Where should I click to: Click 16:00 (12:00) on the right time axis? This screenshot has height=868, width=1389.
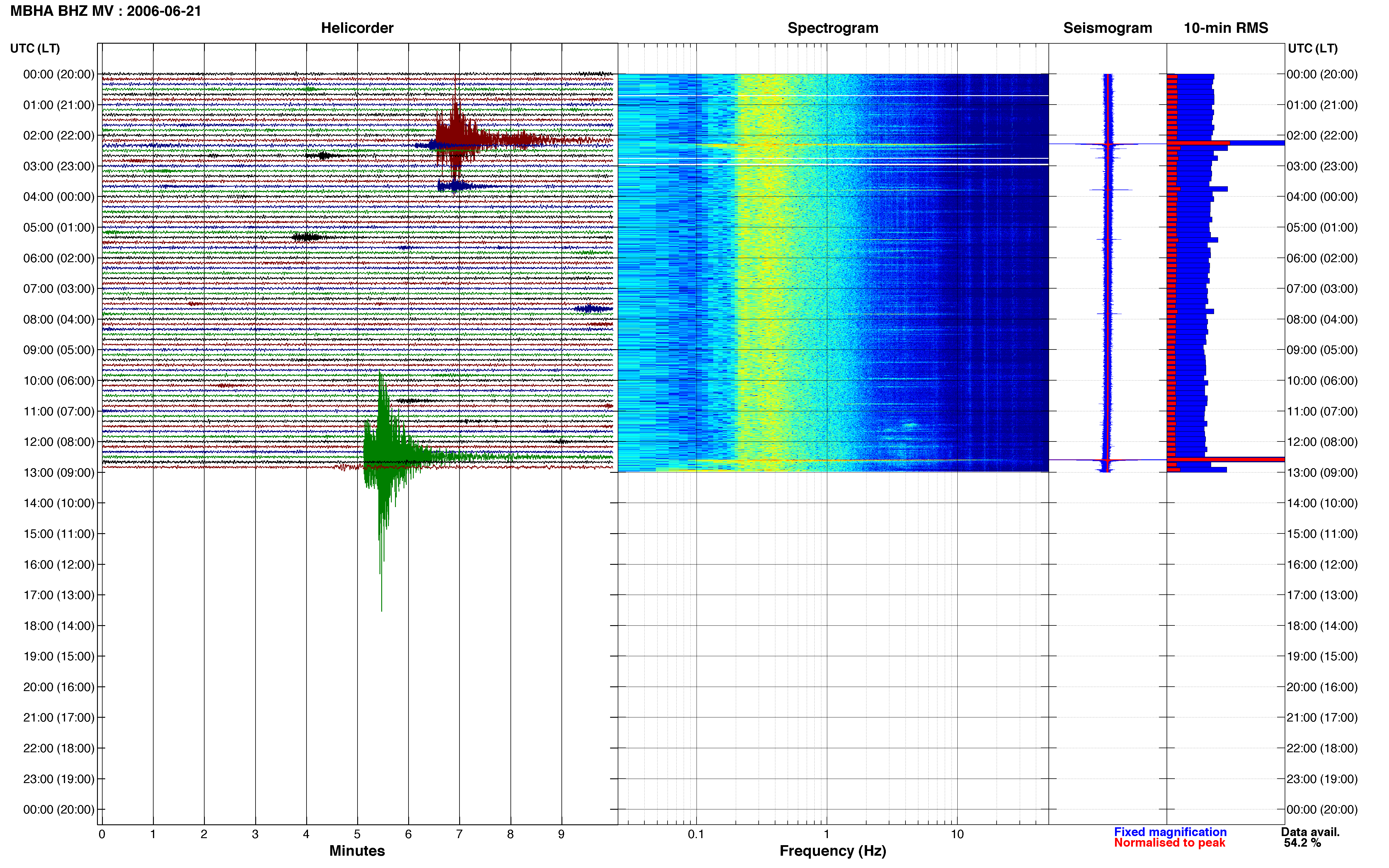click(1322, 565)
